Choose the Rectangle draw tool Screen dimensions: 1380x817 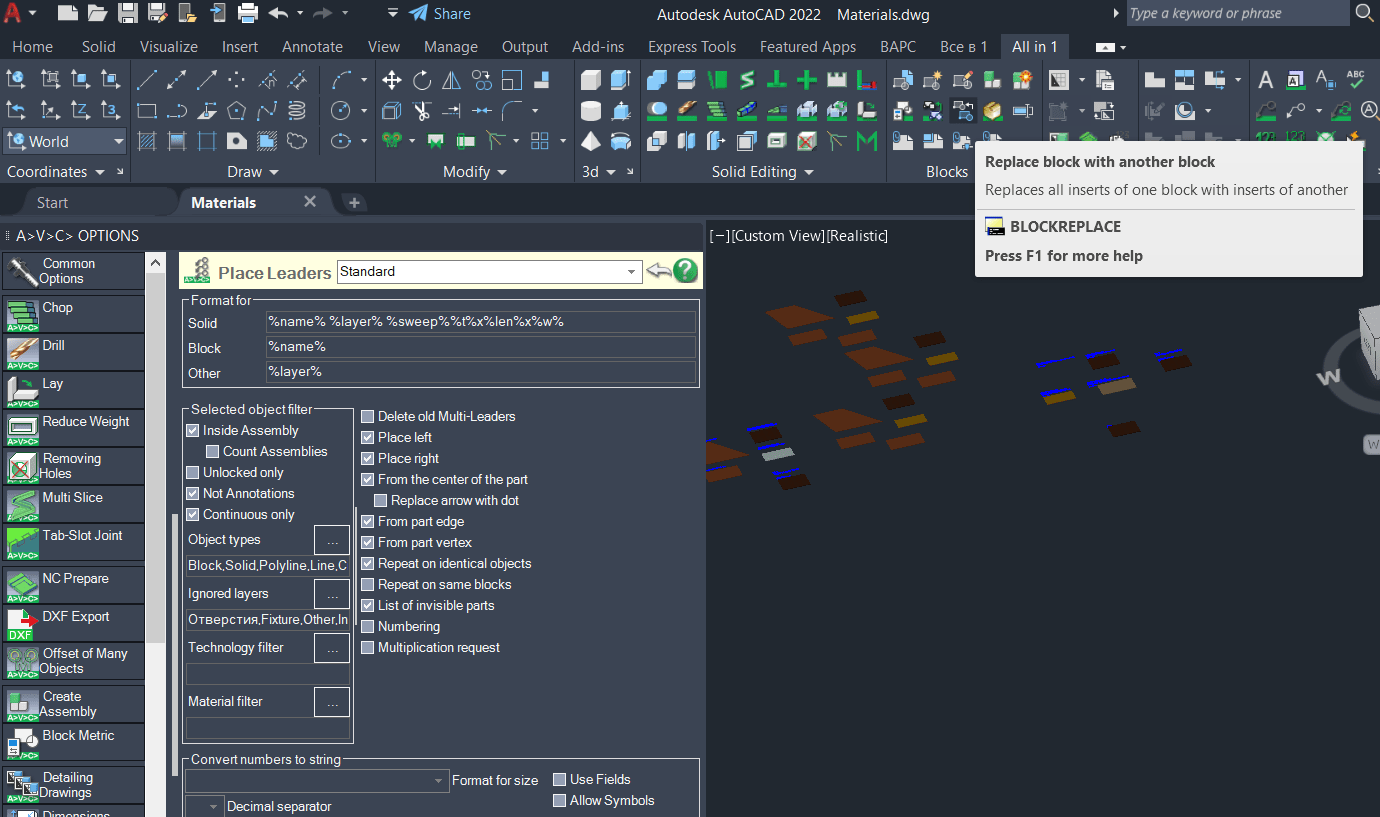click(147, 110)
